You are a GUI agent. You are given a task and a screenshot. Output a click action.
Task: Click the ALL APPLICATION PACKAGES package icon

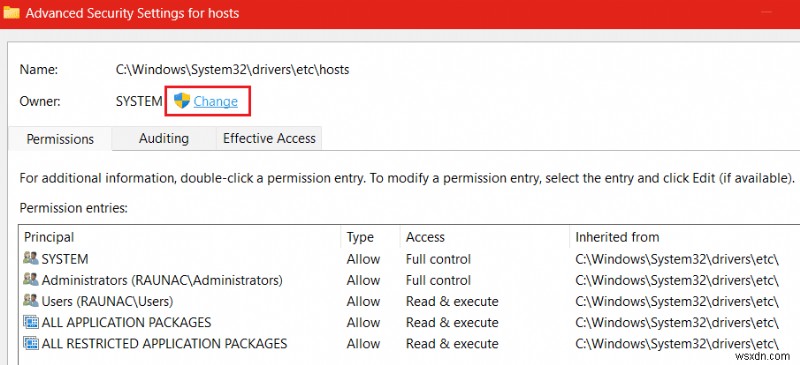pyautogui.click(x=31, y=322)
